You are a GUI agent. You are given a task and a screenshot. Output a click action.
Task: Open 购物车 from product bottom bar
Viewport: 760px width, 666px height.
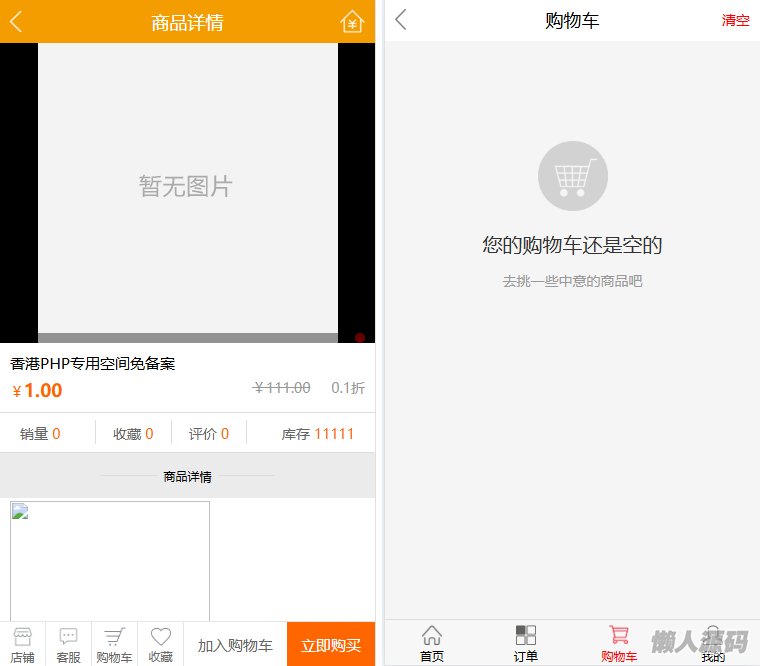114,644
